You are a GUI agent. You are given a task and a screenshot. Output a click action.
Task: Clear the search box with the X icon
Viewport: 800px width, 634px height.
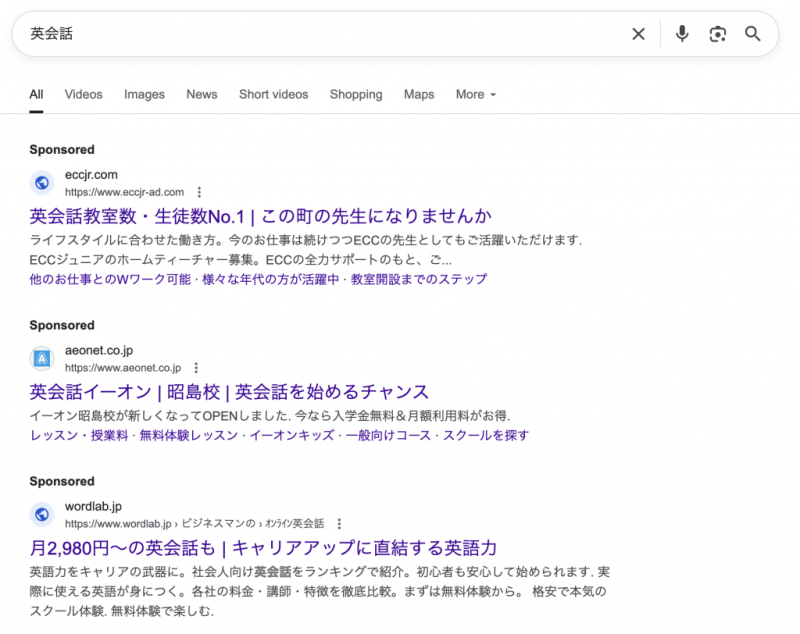click(x=638, y=34)
